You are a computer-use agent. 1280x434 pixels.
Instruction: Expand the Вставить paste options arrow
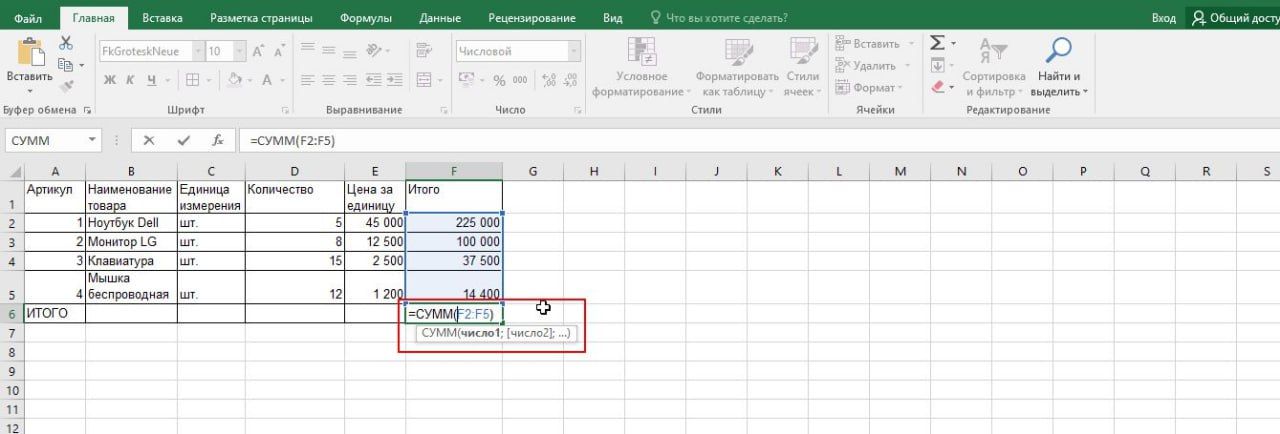click(30, 90)
